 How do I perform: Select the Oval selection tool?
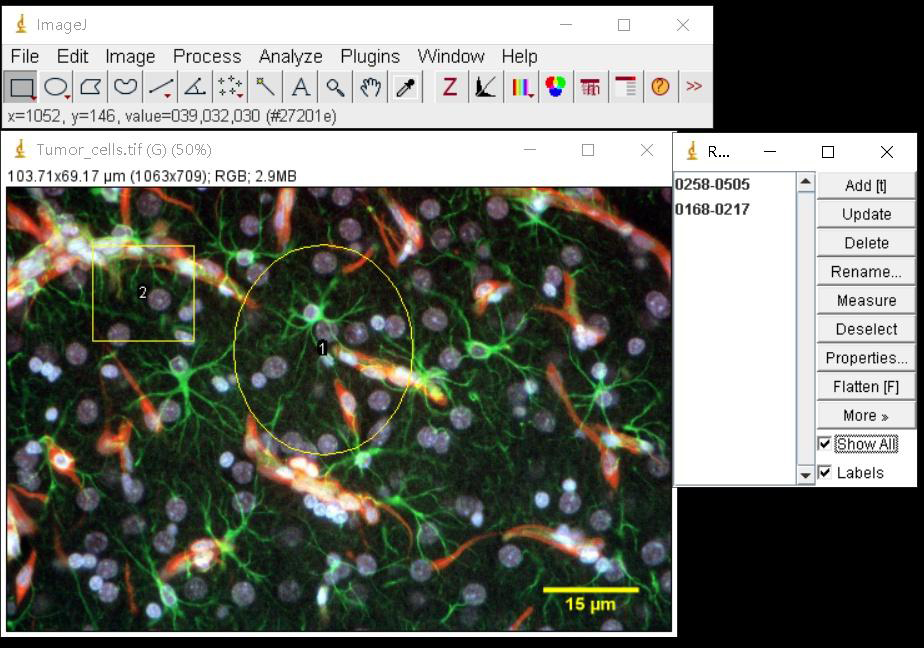click(56, 88)
